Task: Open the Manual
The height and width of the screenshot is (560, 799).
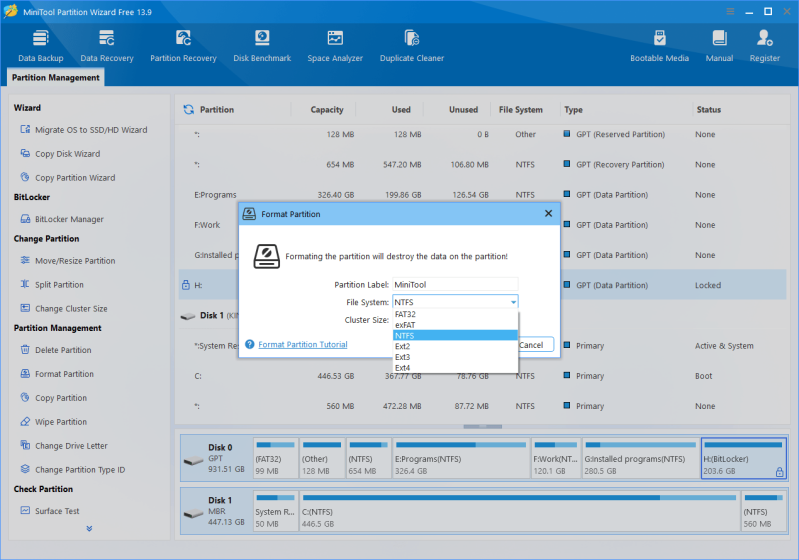Action: coord(719,46)
